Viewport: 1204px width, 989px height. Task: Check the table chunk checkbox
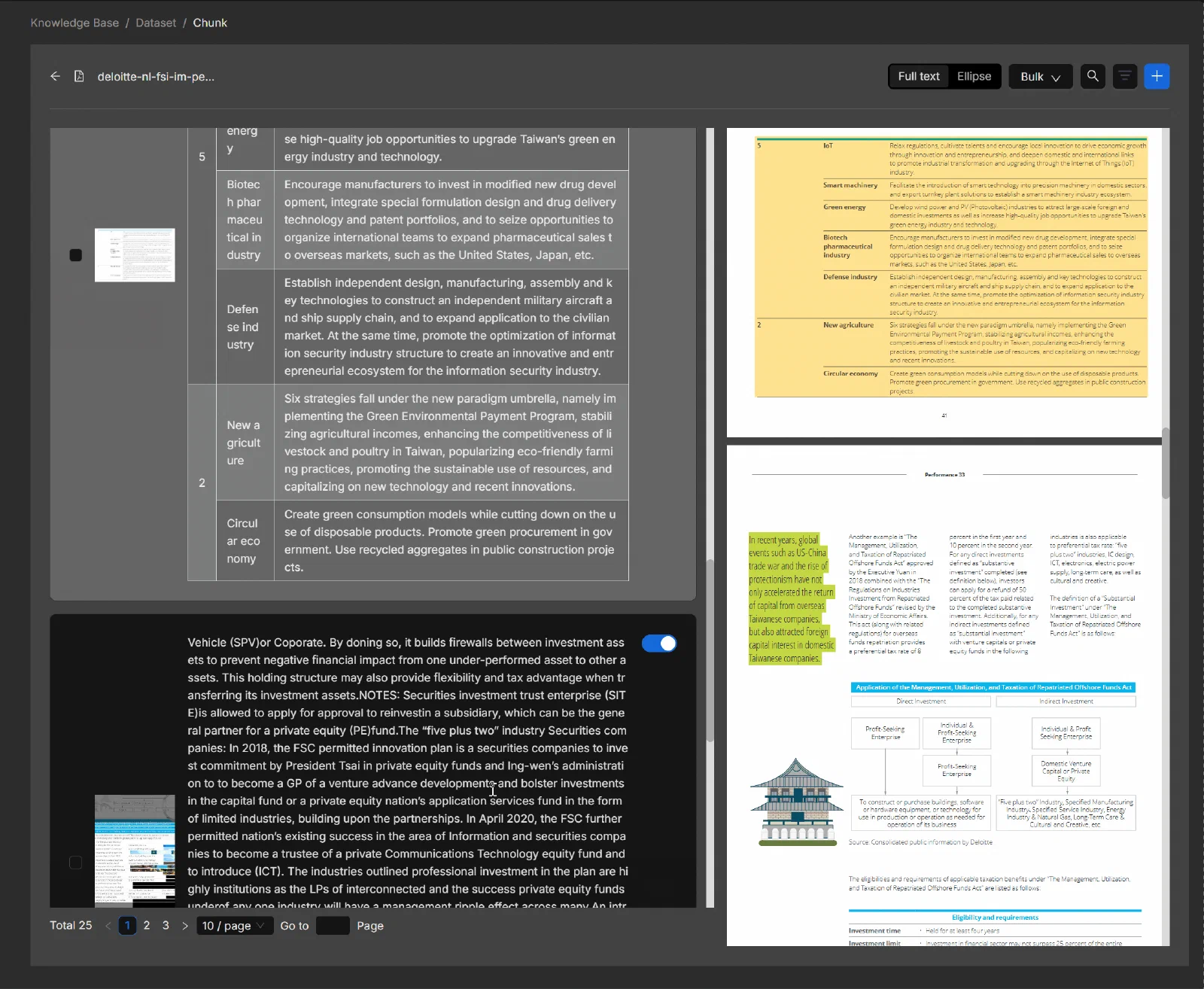[x=76, y=255]
